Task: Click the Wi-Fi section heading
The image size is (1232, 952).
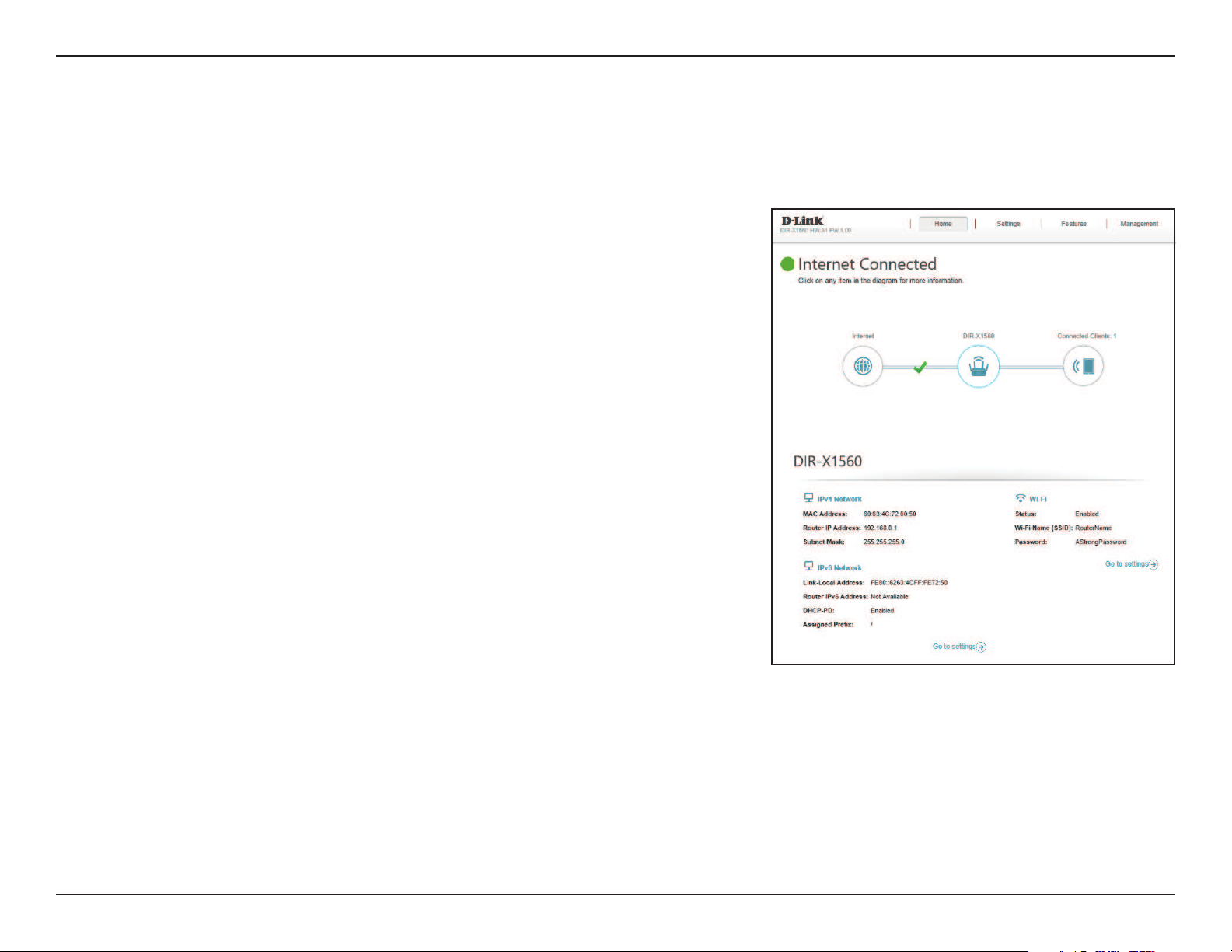Action: (1038, 500)
